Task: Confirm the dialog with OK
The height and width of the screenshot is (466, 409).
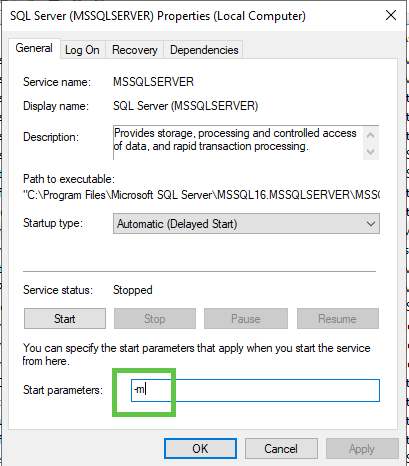Action: coord(200,449)
